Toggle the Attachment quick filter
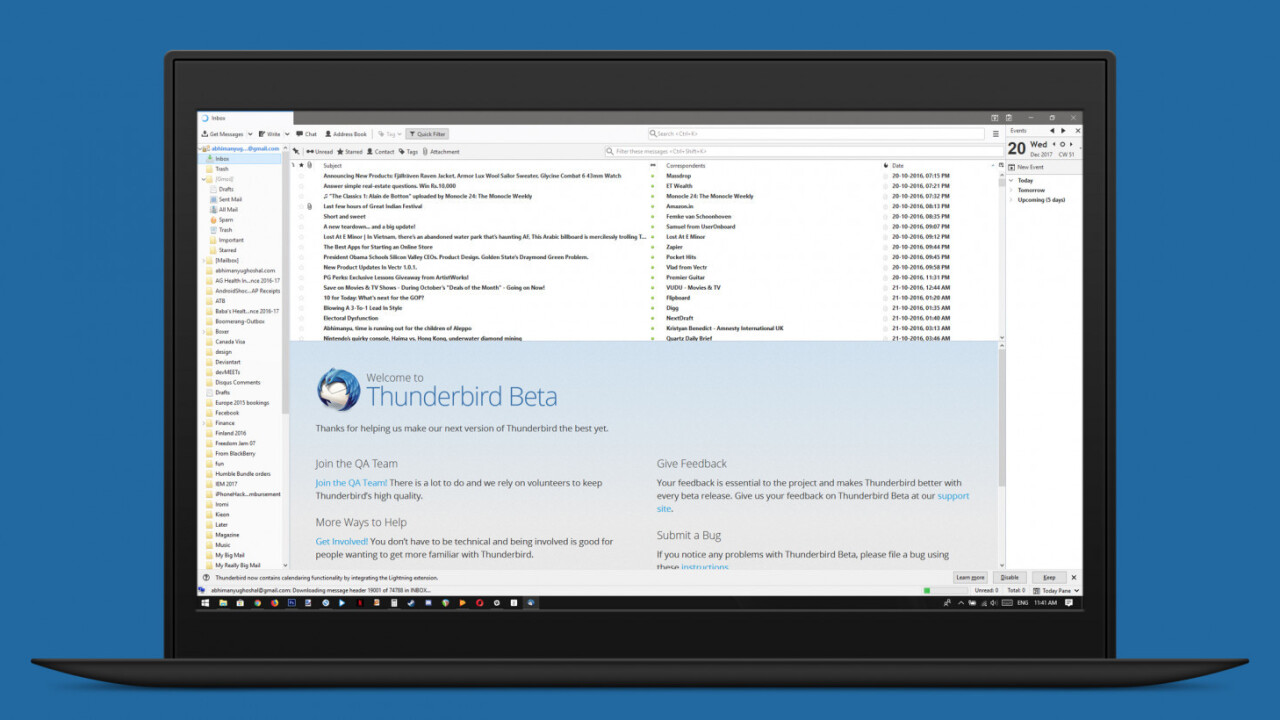 point(441,152)
